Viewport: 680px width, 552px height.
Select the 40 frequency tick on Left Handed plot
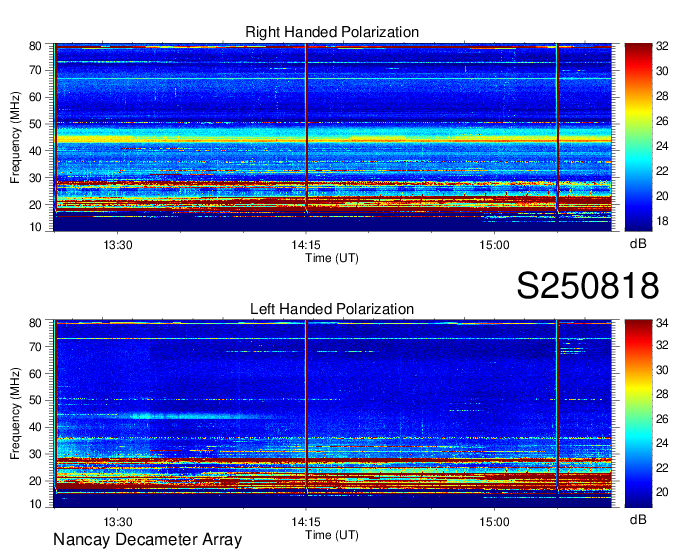(35, 427)
